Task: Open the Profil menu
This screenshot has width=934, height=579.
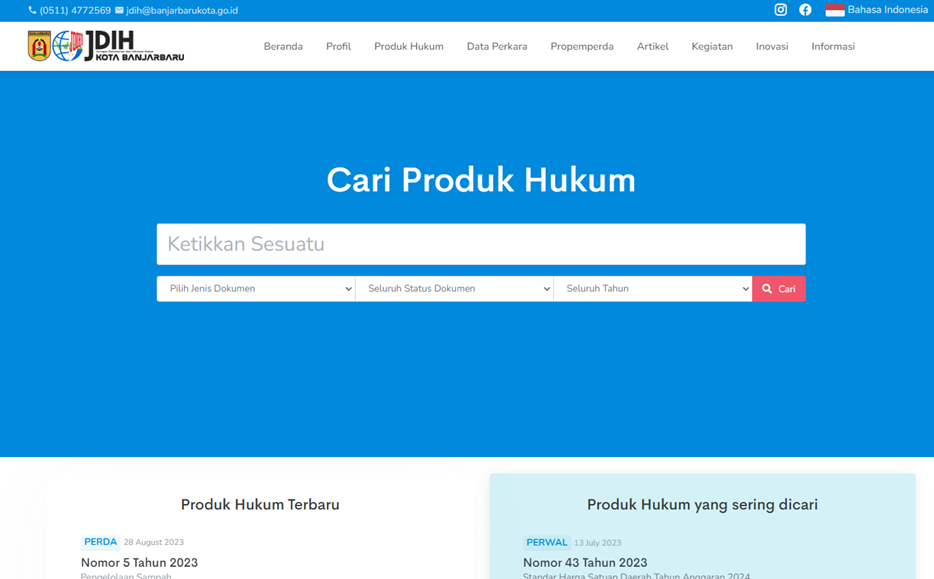Action: tap(338, 47)
